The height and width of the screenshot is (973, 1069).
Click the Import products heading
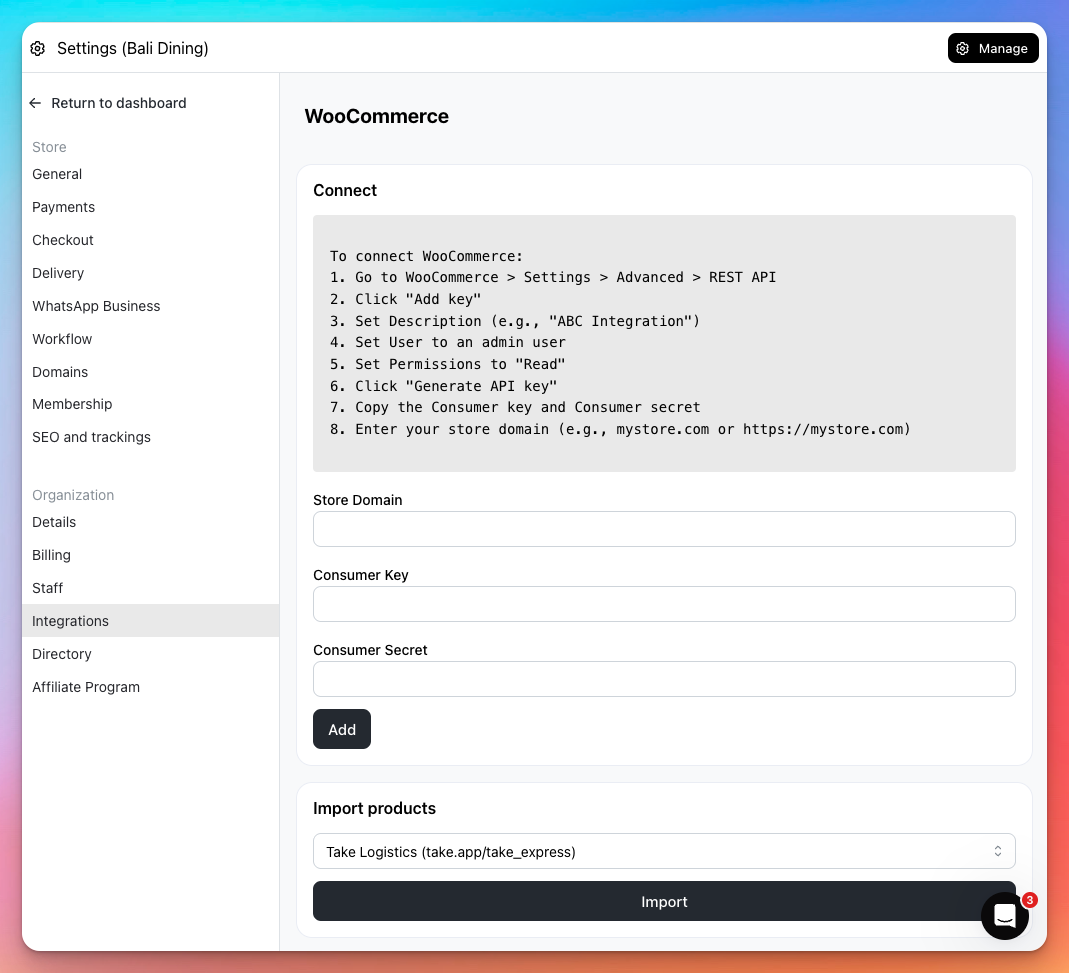[x=374, y=808]
